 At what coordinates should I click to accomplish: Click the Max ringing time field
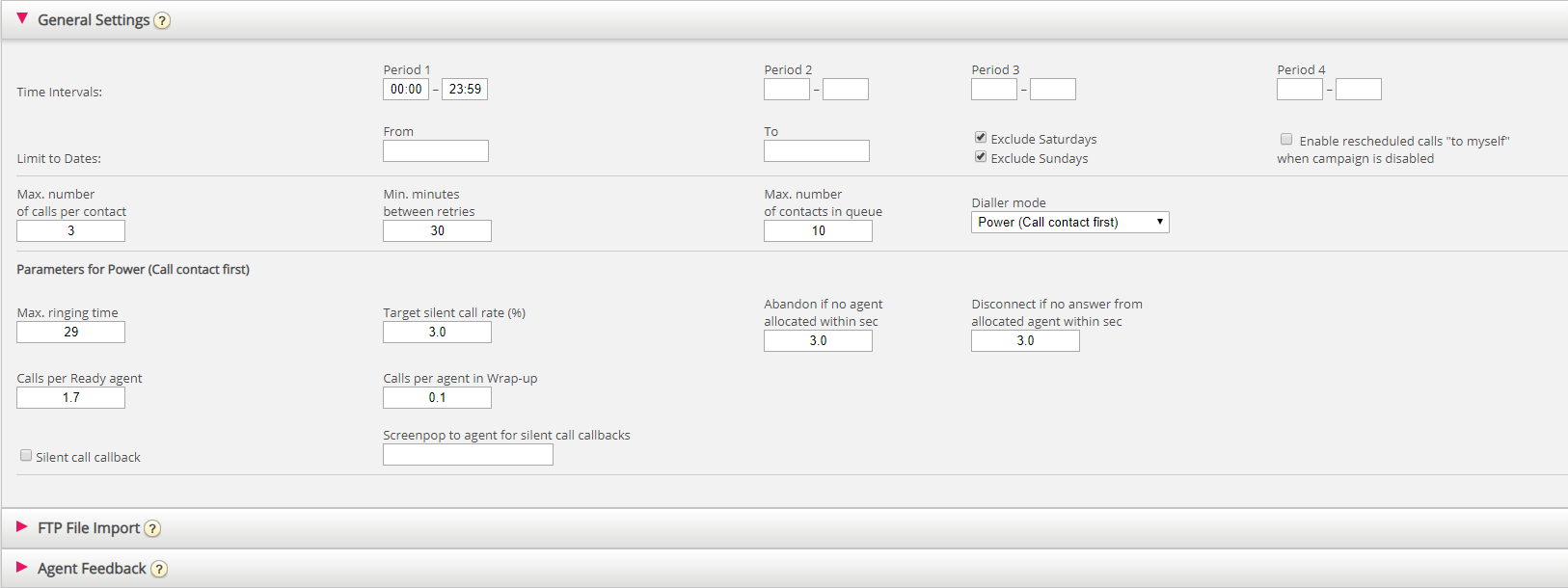pyautogui.click(x=70, y=333)
